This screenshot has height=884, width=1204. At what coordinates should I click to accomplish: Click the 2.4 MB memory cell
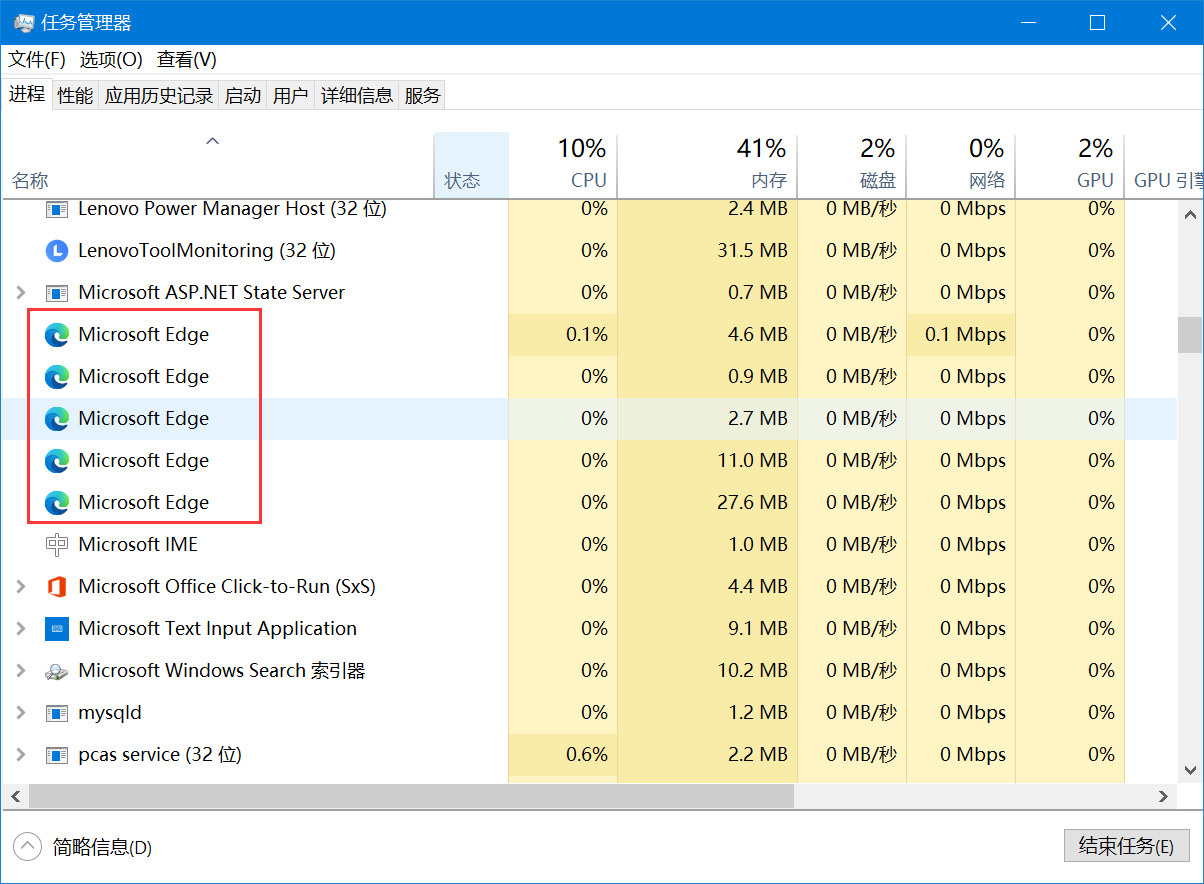point(707,209)
